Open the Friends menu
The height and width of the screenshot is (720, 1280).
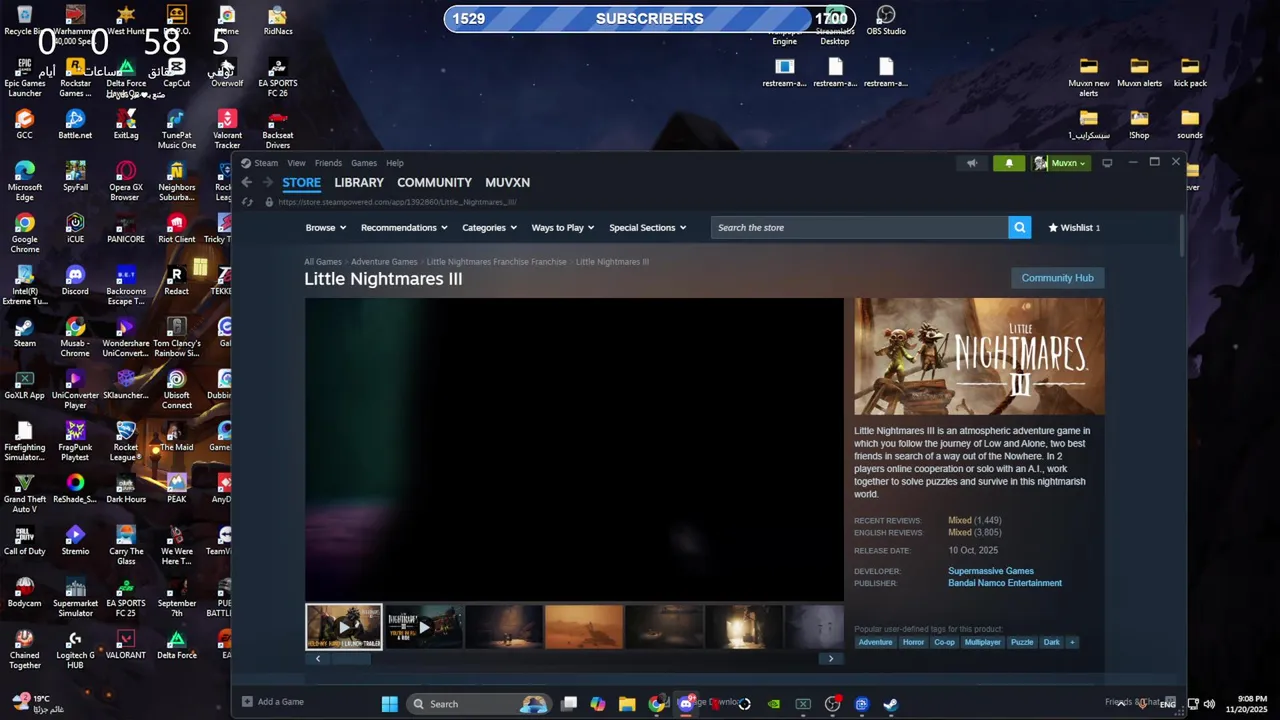click(x=328, y=163)
